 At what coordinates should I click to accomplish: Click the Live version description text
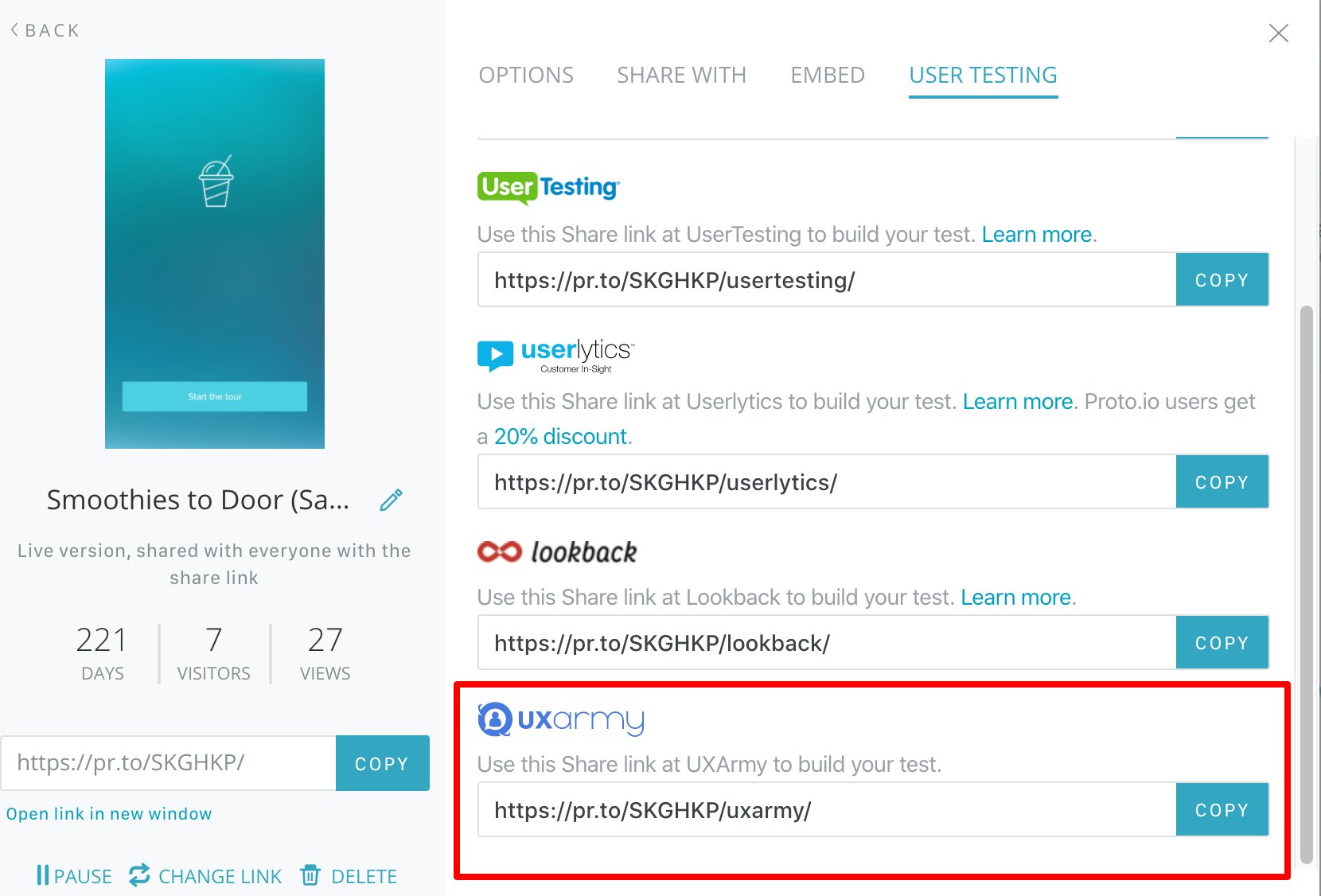tap(214, 564)
